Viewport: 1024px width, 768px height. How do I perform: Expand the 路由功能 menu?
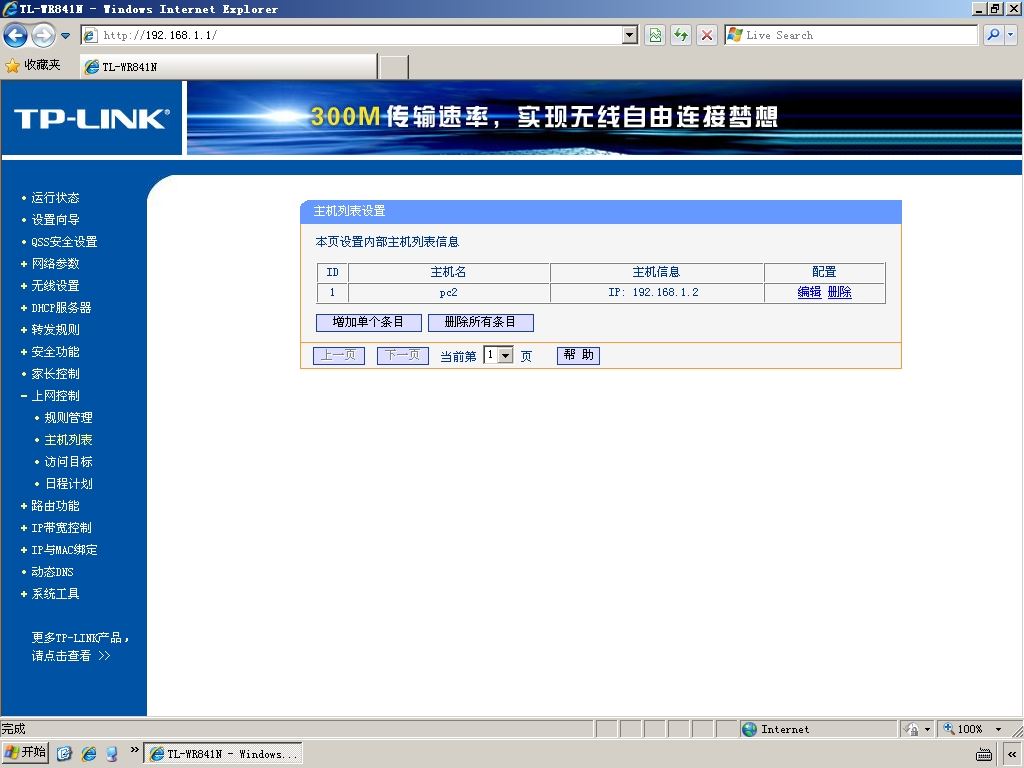[x=55, y=505]
